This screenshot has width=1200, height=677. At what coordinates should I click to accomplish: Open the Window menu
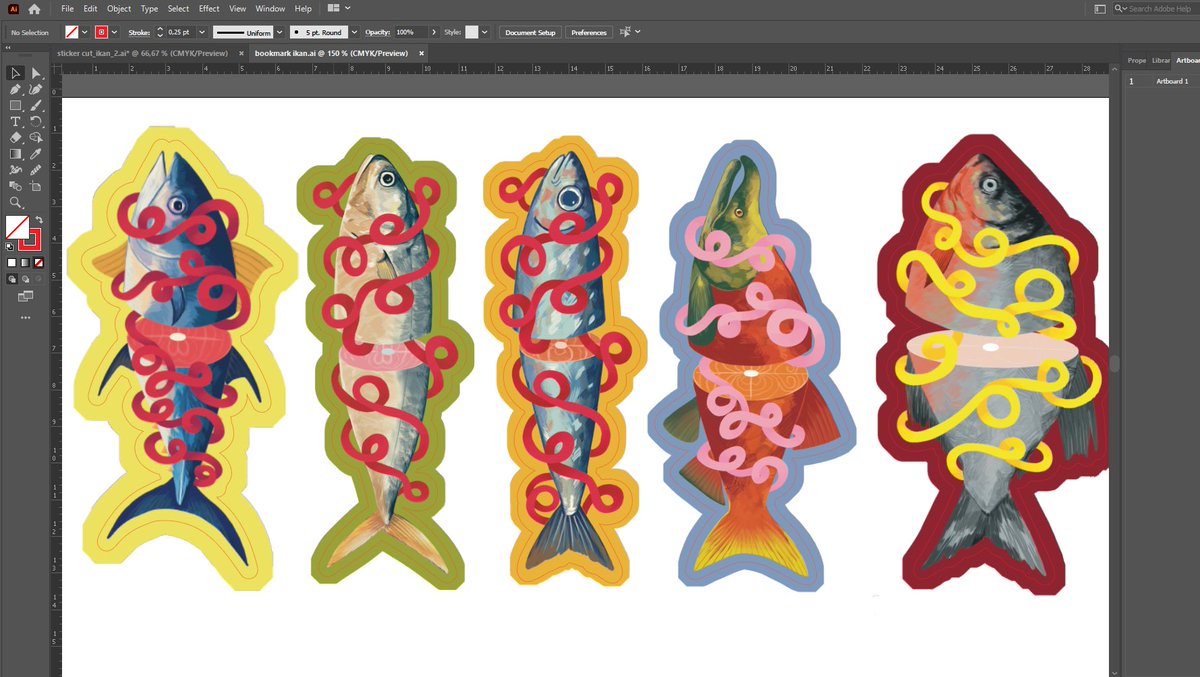[x=270, y=8]
